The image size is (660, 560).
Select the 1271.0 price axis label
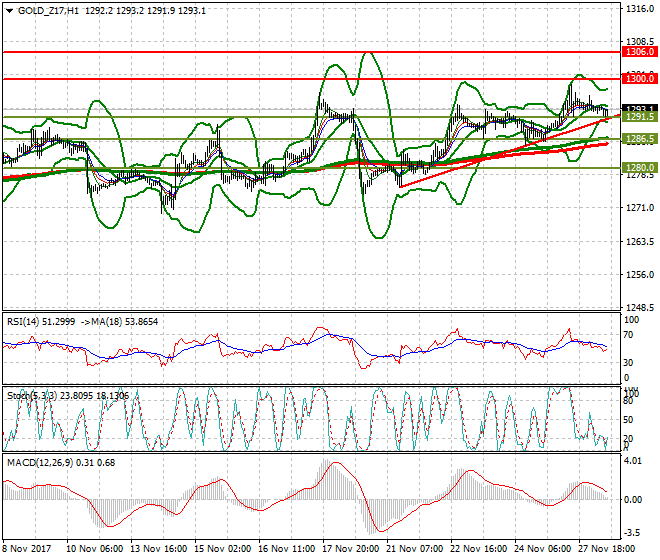coord(640,208)
